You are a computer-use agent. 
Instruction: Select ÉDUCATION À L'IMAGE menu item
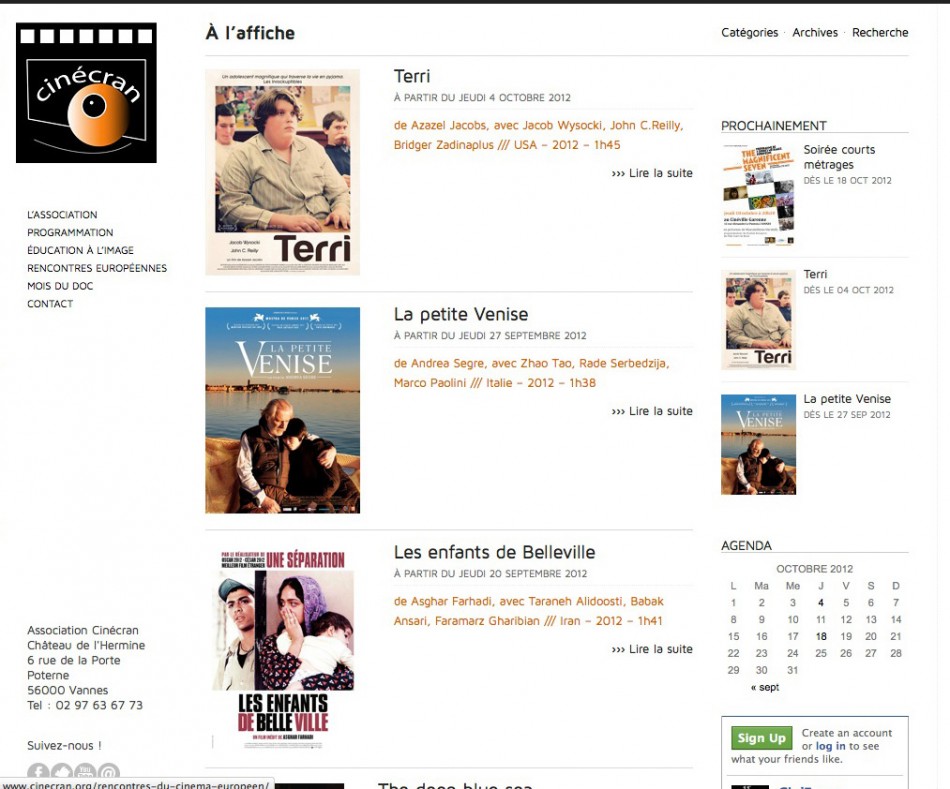[x=80, y=250]
